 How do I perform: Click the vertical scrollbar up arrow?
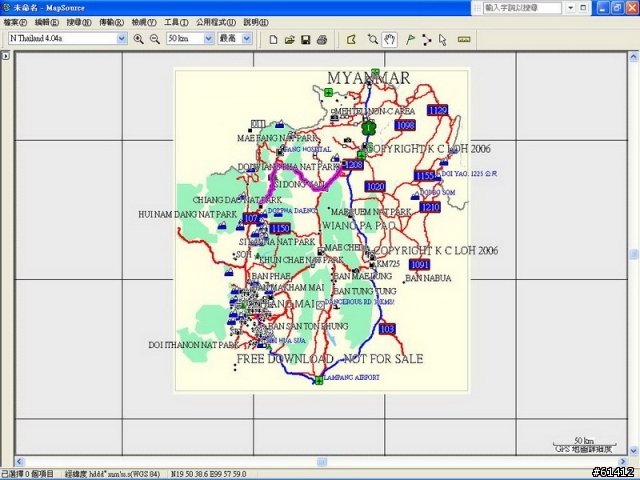pyautogui.click(x=633, y=57)
